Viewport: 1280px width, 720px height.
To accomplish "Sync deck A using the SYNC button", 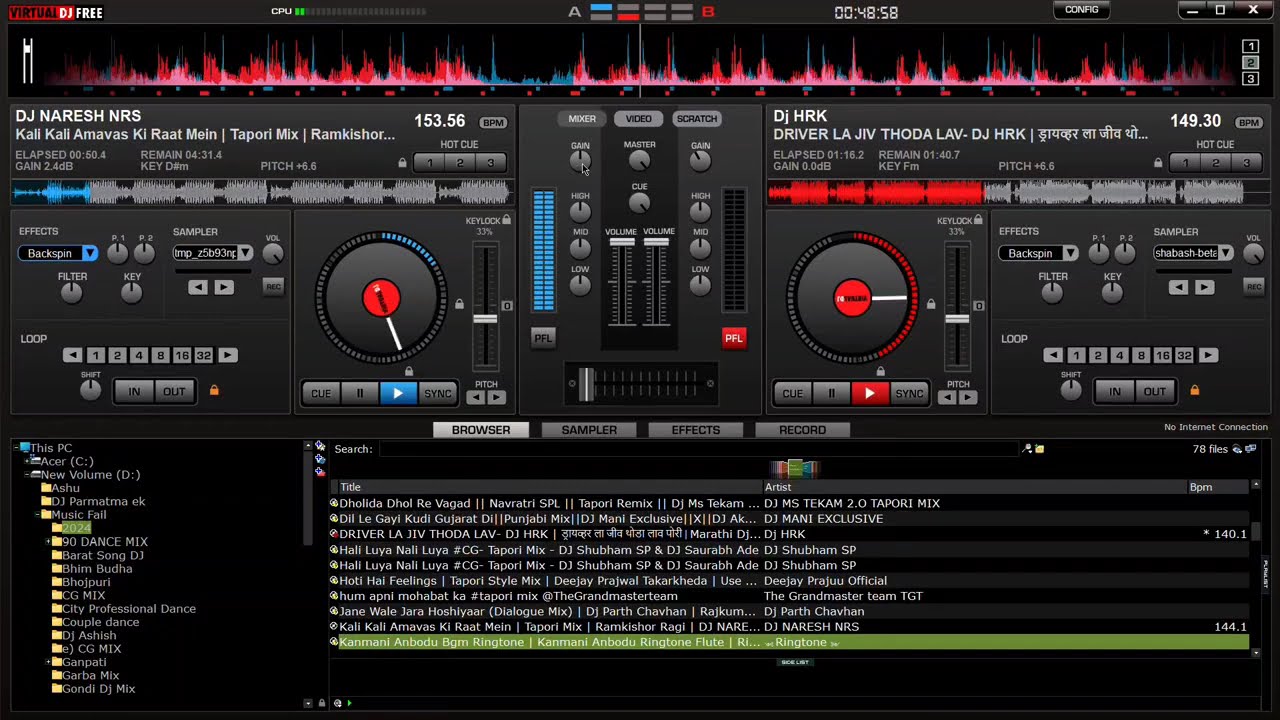I will tap(438, 393).
